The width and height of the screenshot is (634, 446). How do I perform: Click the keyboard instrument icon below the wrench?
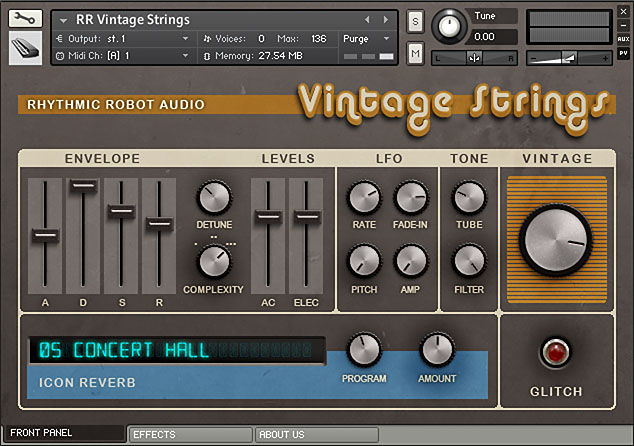(x=24, y=46)
